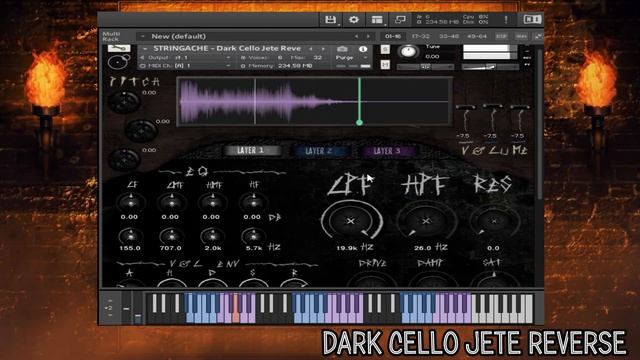Click the 2.0k Hz frequency knob
The width and height of the screenshot is (640, 360).
212,236
